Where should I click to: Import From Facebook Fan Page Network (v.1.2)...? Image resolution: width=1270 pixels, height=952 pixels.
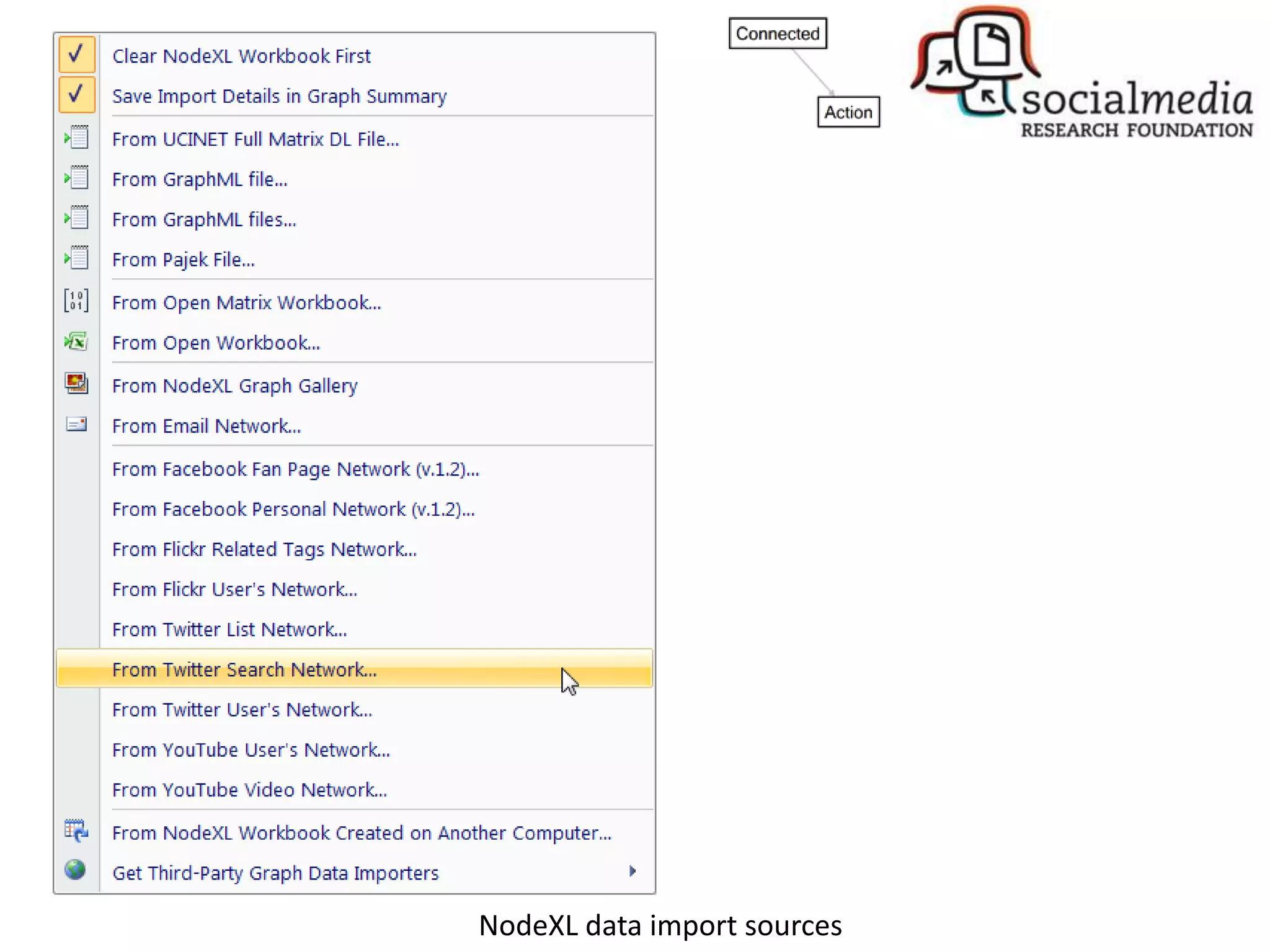click(x=296, y=470)
